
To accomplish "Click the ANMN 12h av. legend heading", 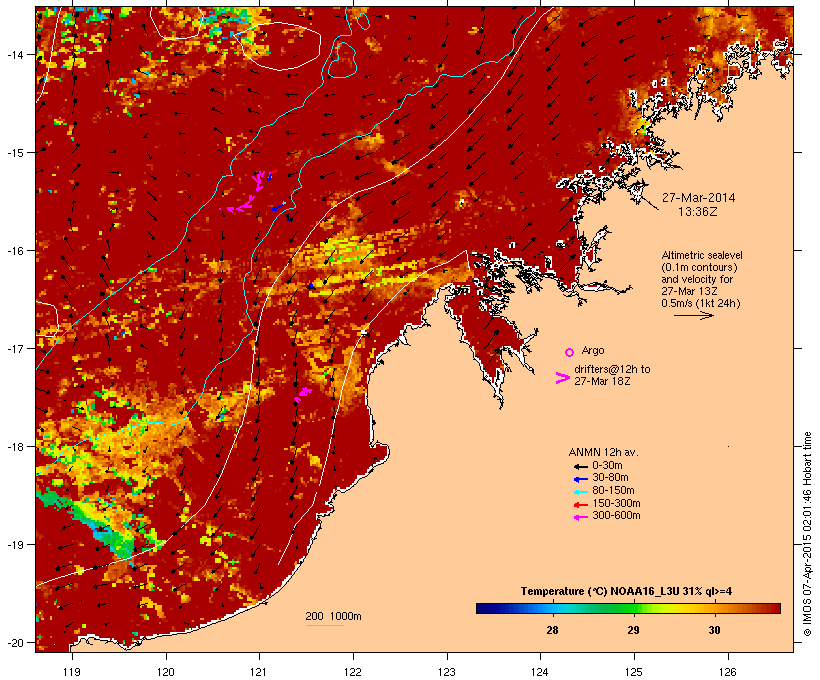I will 603,452.
